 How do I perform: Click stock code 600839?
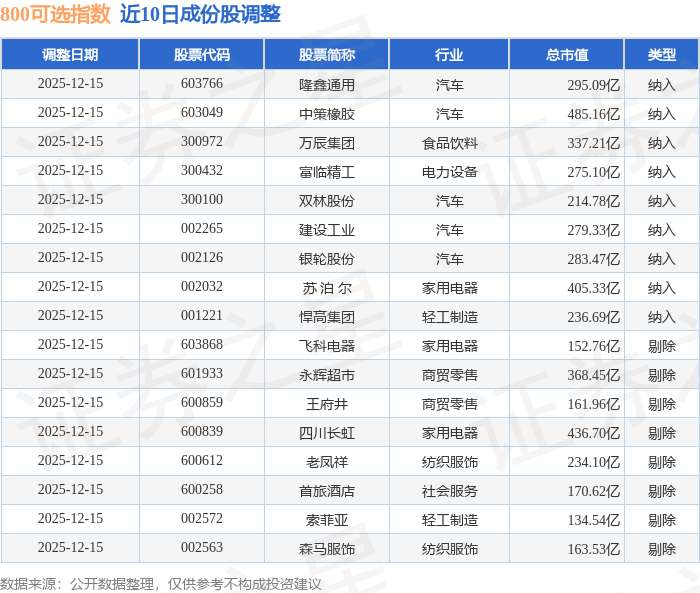tap(202, 431)
